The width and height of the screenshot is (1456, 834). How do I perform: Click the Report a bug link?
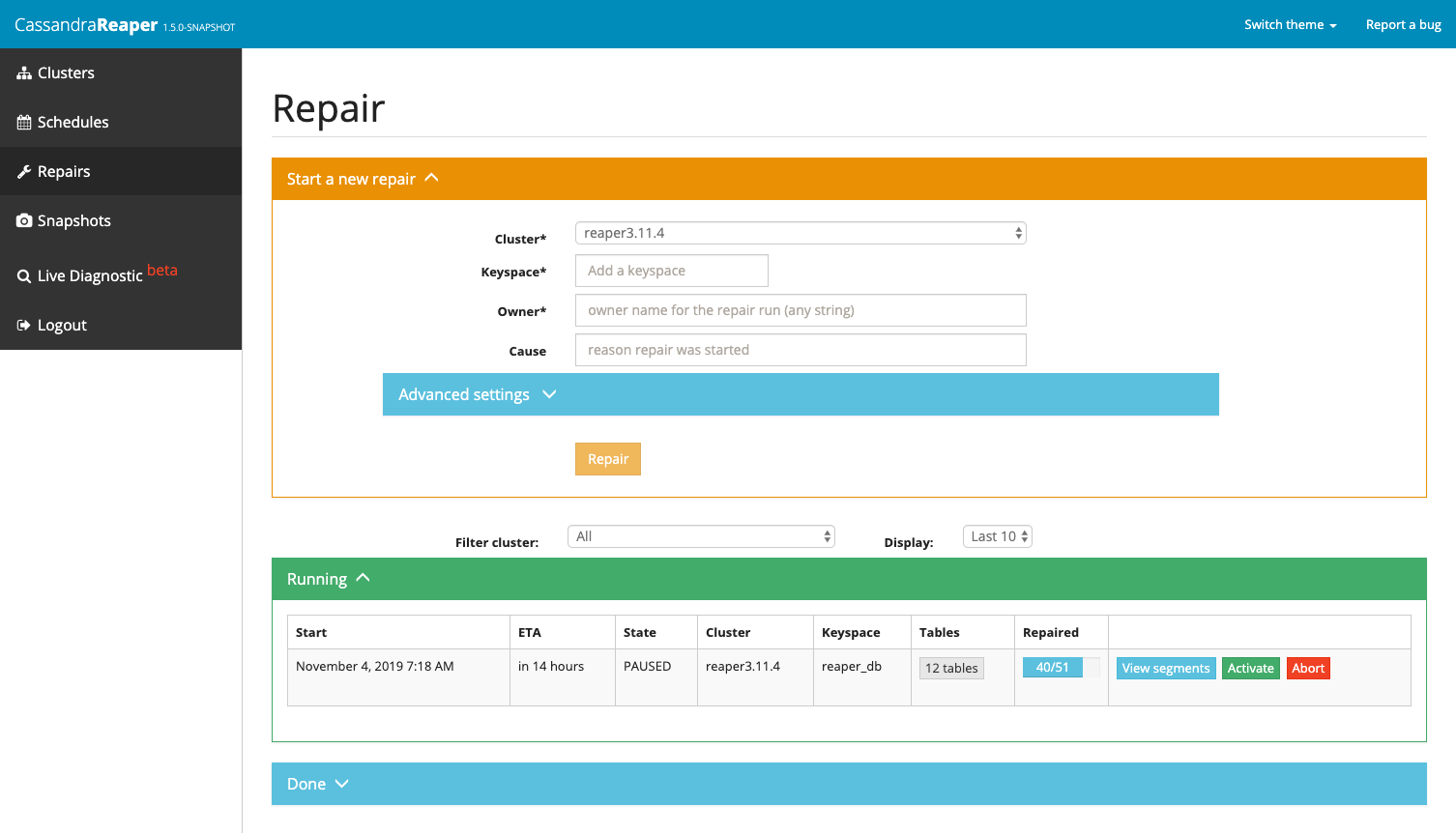click(1403, 25)
